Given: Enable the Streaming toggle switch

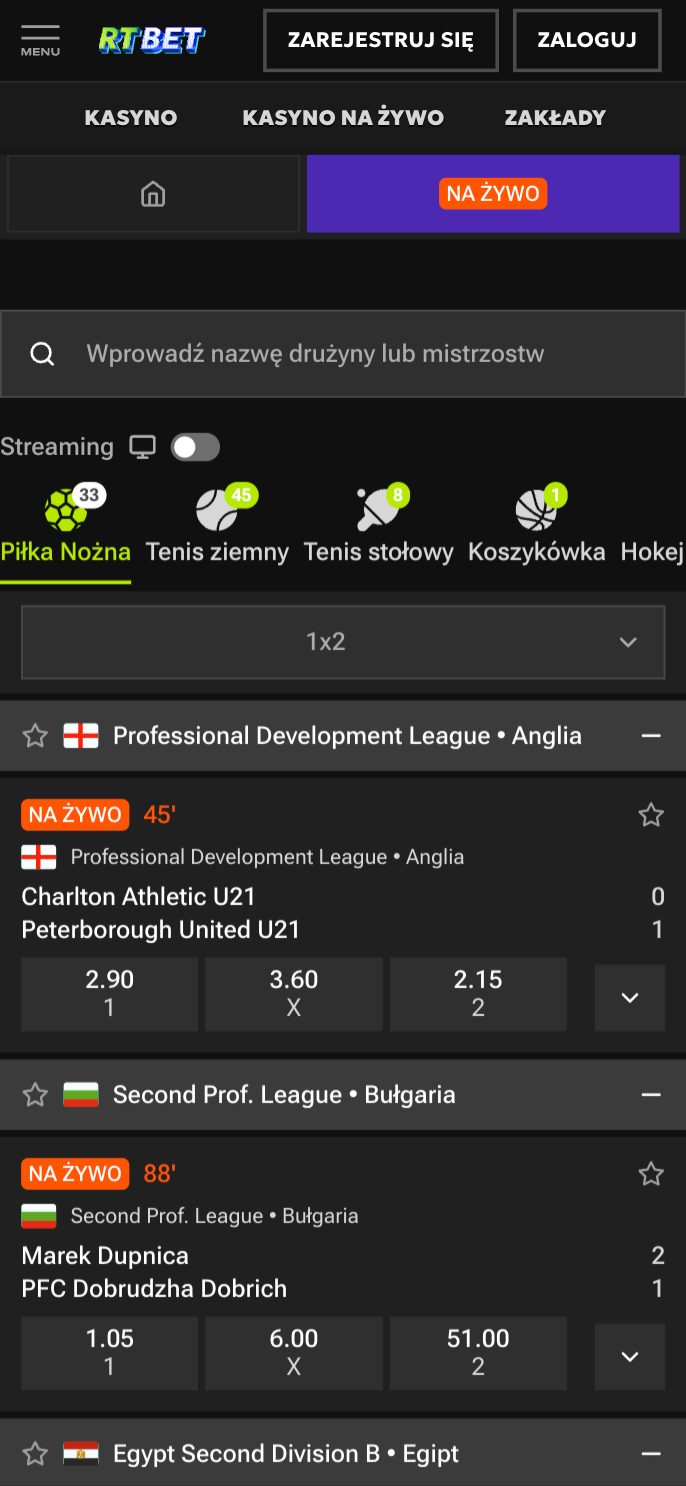Looking at the screenshot, I should (196, 446).
